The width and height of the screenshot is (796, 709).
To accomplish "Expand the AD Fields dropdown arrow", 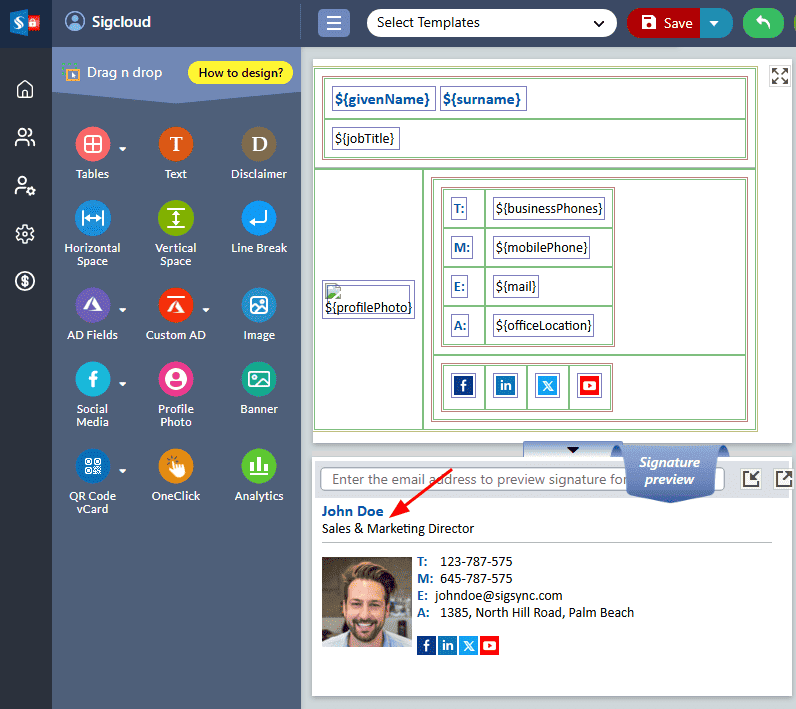I will (x=123, y=309).
